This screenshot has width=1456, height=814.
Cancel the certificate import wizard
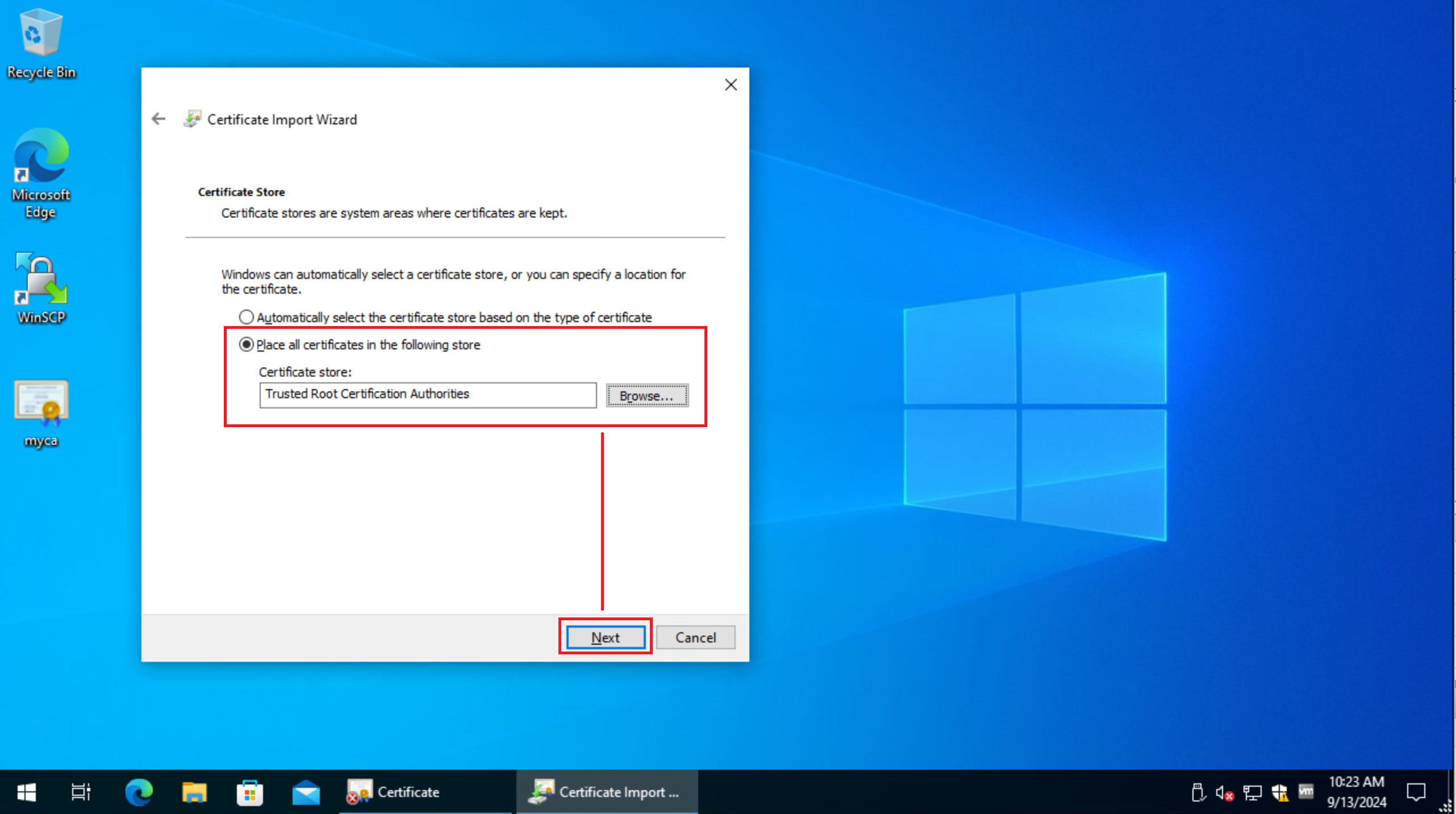point(696,637)
